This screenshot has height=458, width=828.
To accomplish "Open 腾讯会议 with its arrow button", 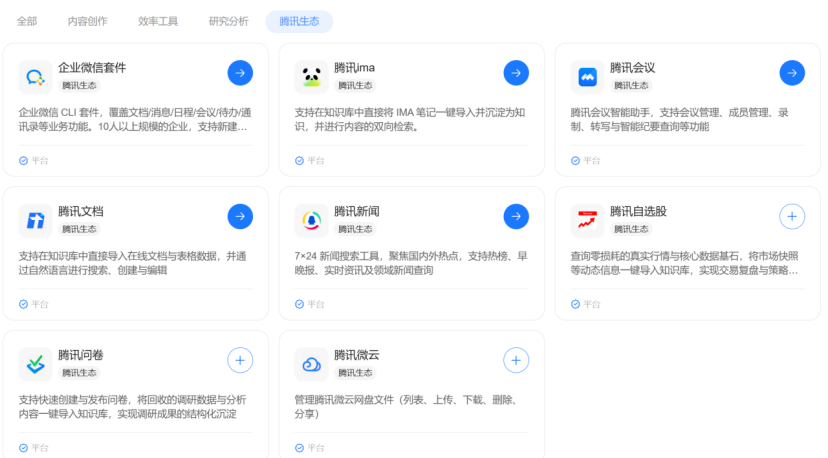I will pos(792,73).
